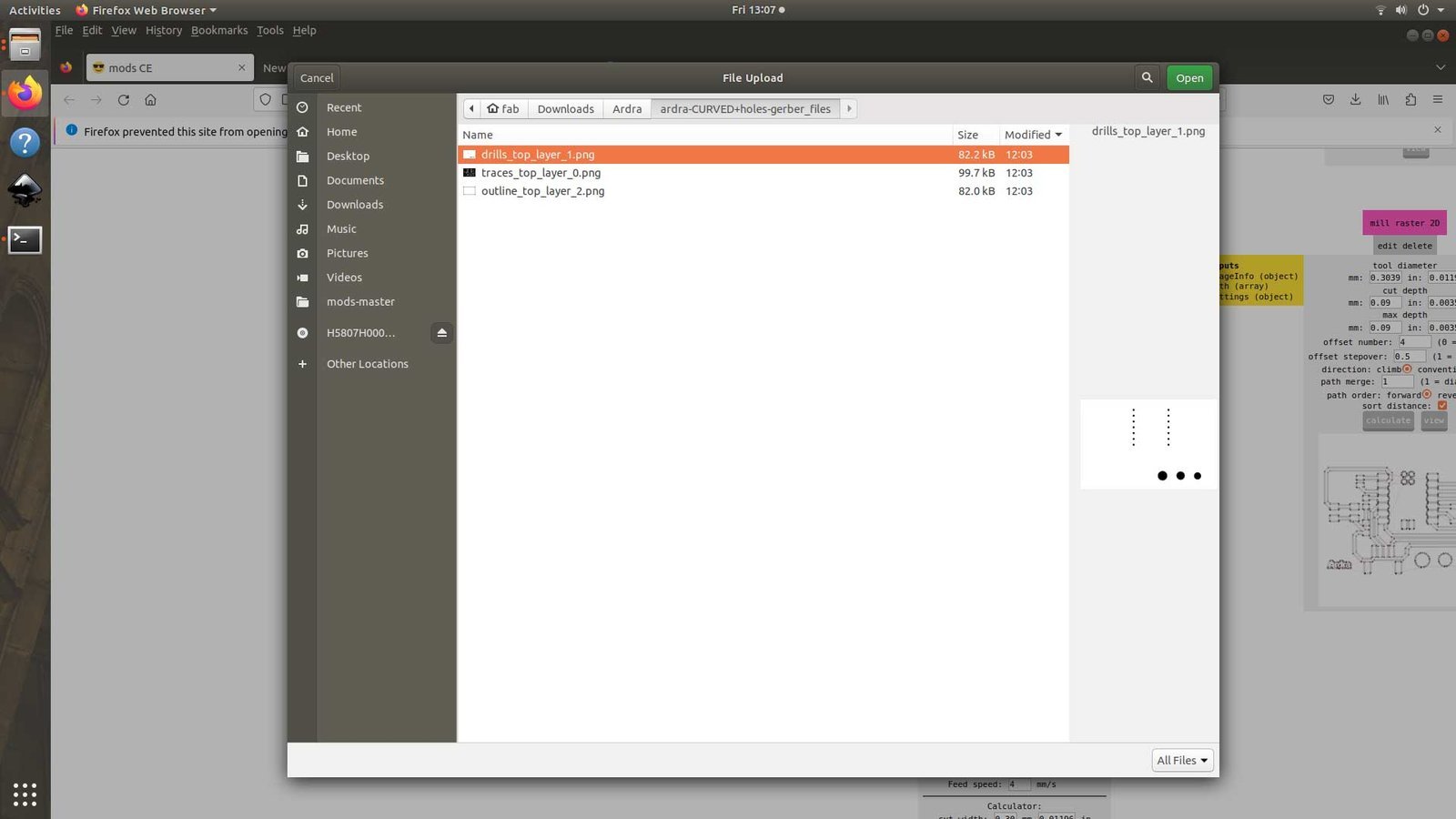Viewport: 1456px width, 819px height.
Task: Select outline_top_layer_2.png file
Action: point(763,191)
